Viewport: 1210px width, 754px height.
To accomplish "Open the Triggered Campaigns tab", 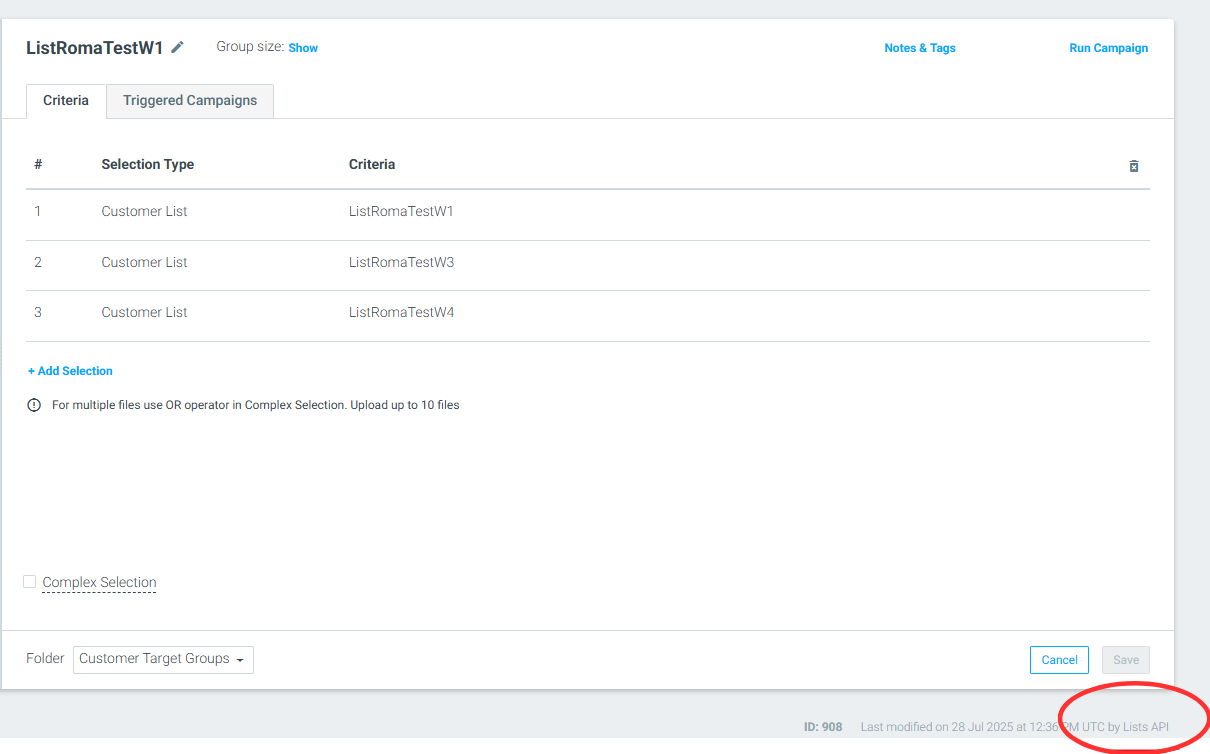I will (190, 101).
